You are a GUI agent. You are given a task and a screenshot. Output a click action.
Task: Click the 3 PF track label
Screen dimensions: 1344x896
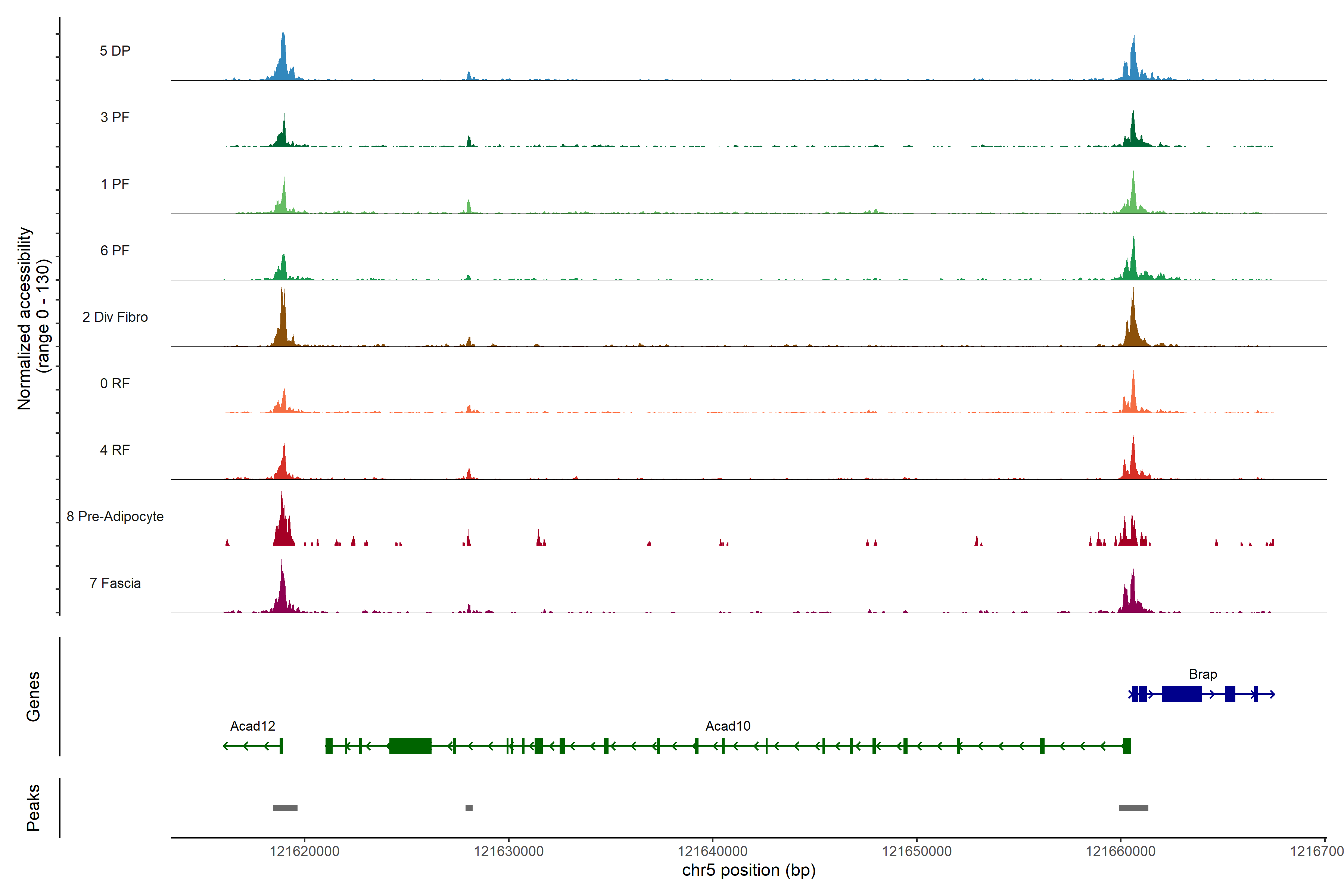(x=115, y=117)
